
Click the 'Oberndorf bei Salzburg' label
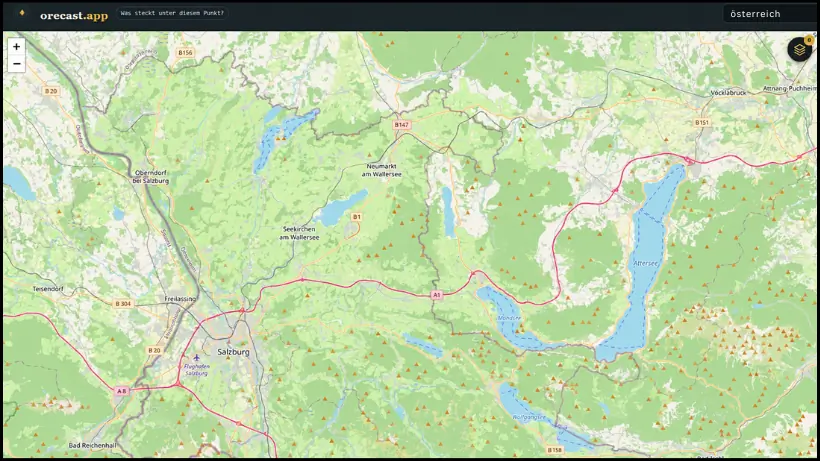(x=151, y=177)
